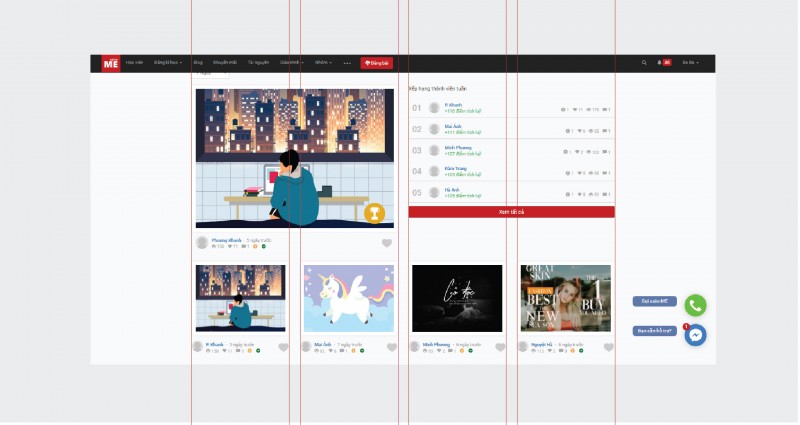This screenshot has height=425, width=800.
Task: Open the sort dropdown above featured image
Action: click(x=211, y=74)
